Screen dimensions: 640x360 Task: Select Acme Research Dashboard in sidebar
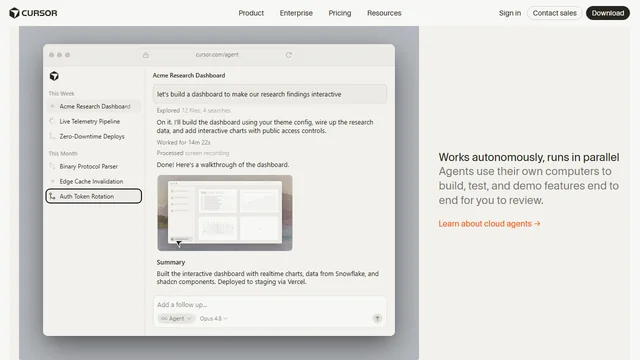[x=93, y=107]
